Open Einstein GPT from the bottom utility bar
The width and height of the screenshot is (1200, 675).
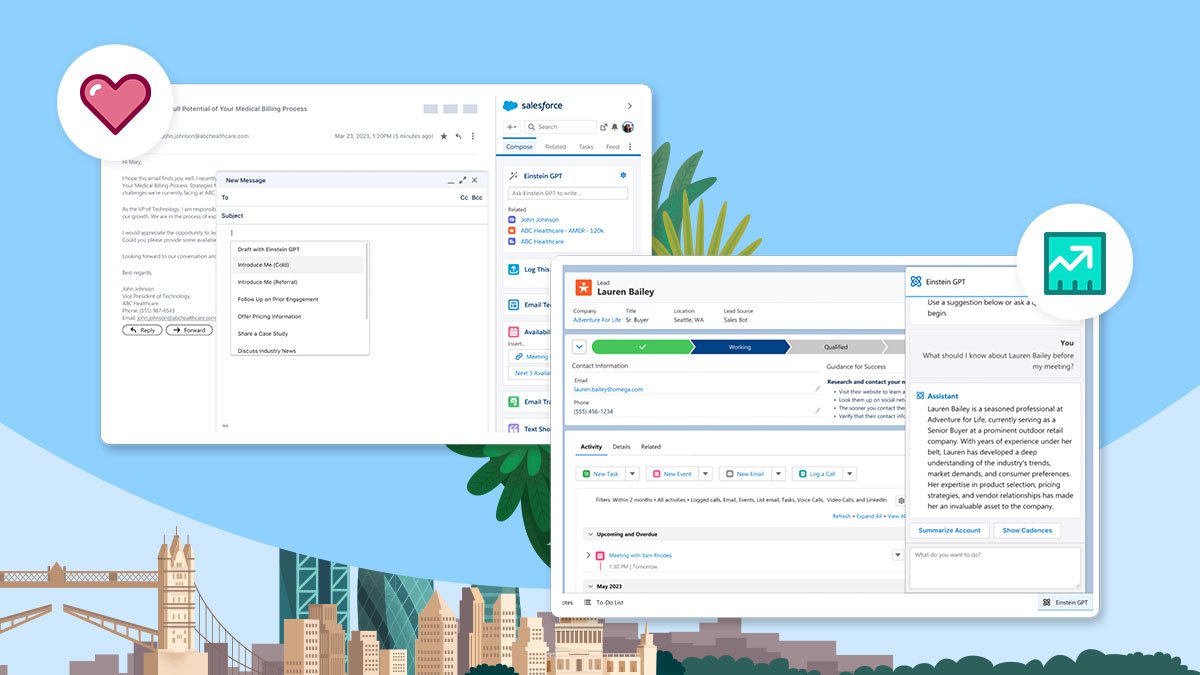[x=1064, y=602]
